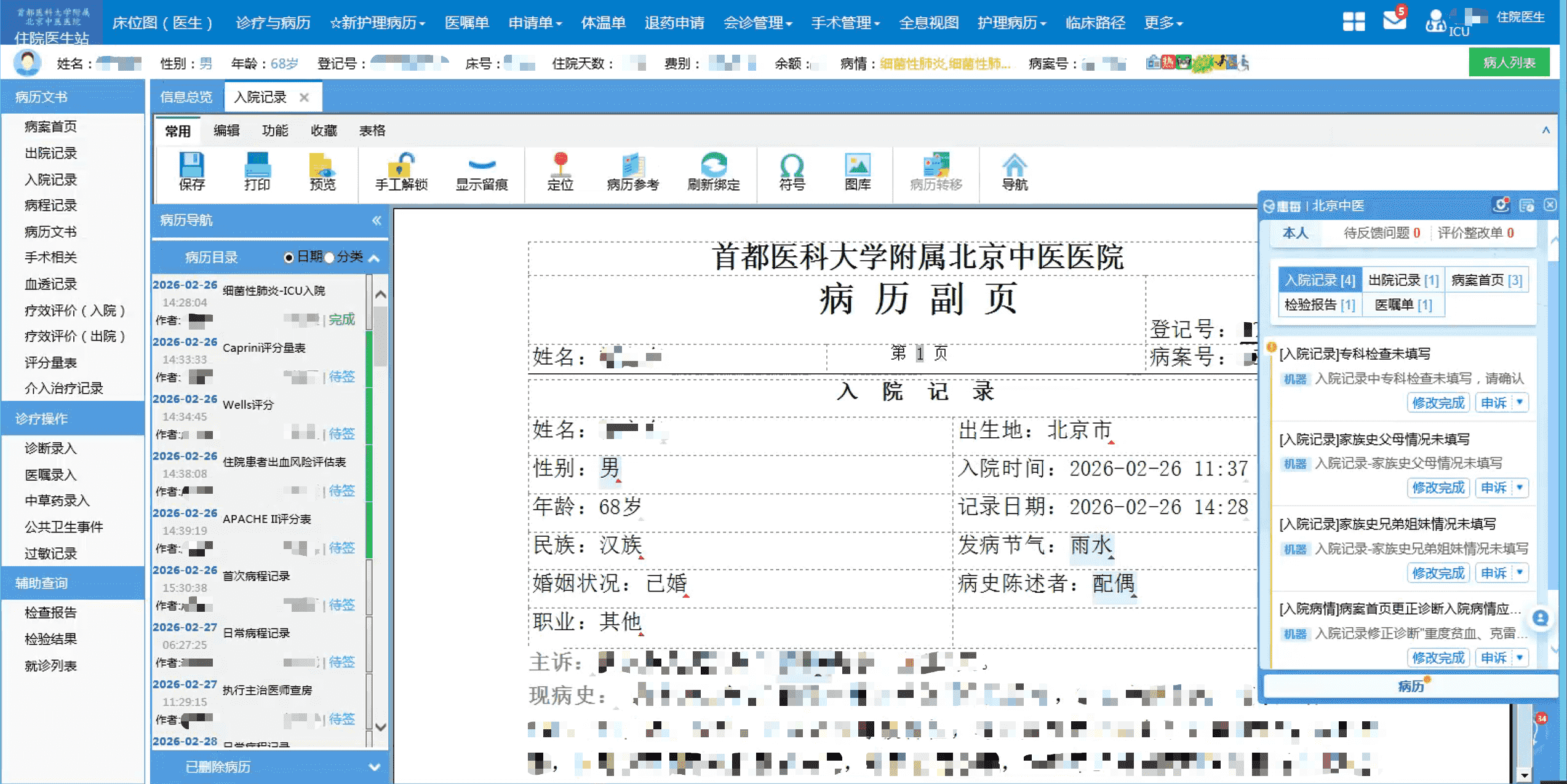The image size is (1567, 784).
Task: Click the 手工解锁 (manual unlock) icon
Action: (x=401, y=174)
